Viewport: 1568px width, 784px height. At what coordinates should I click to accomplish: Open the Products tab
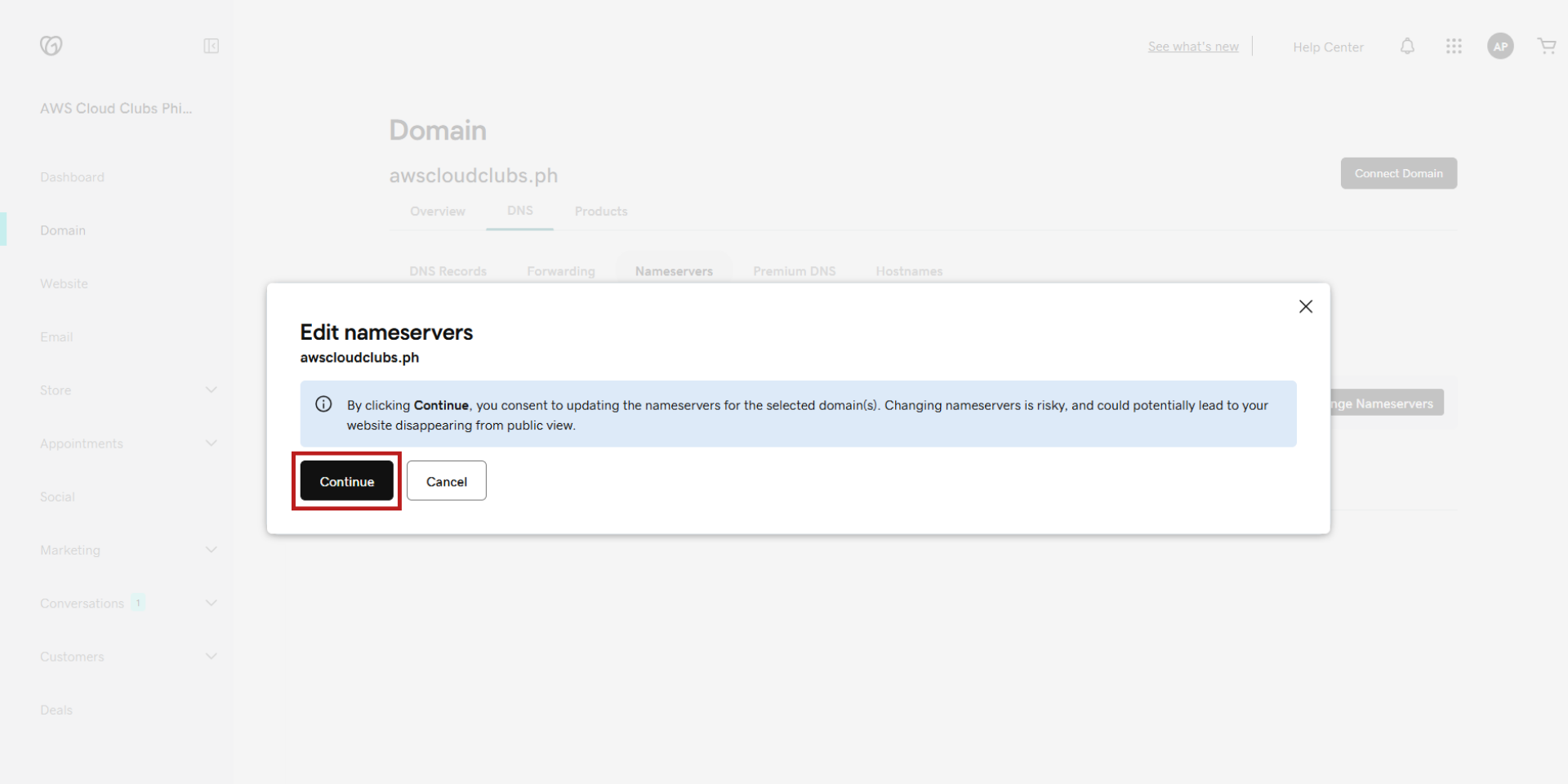pyautogui.click(x=601, y=212)
